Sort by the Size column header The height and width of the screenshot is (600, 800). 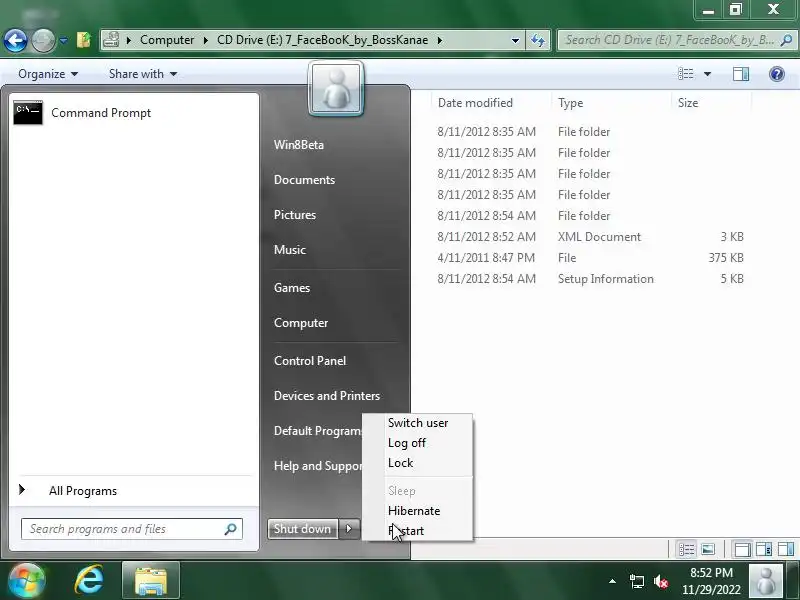coord(688,103)
